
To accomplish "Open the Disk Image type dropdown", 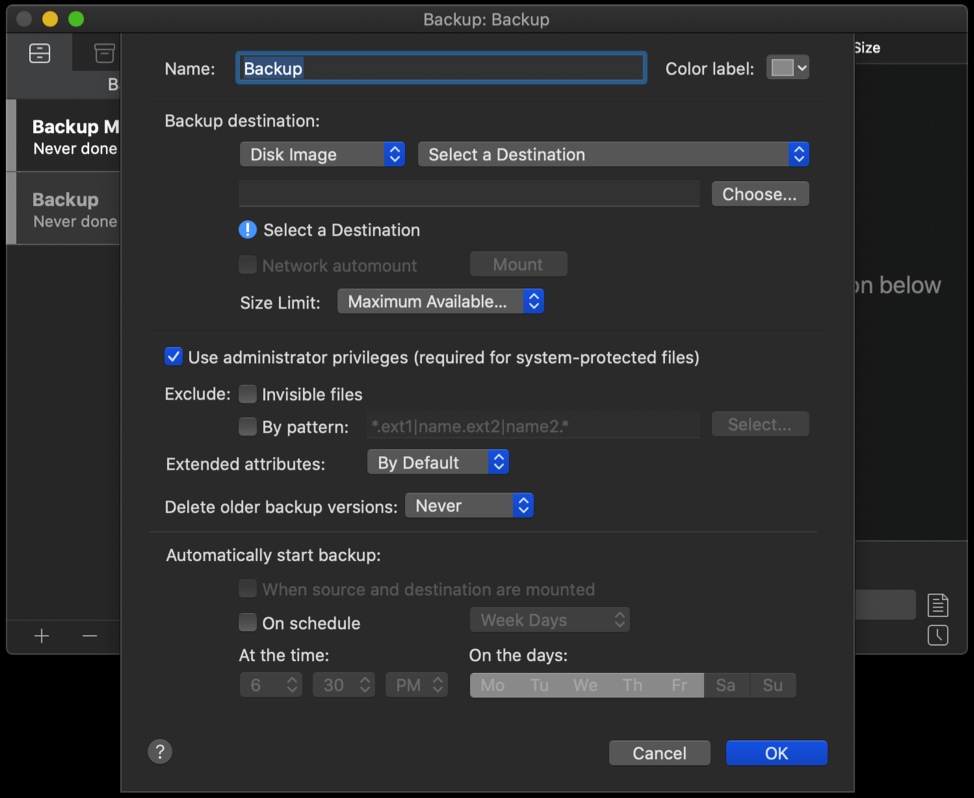I will pos(322,154).
